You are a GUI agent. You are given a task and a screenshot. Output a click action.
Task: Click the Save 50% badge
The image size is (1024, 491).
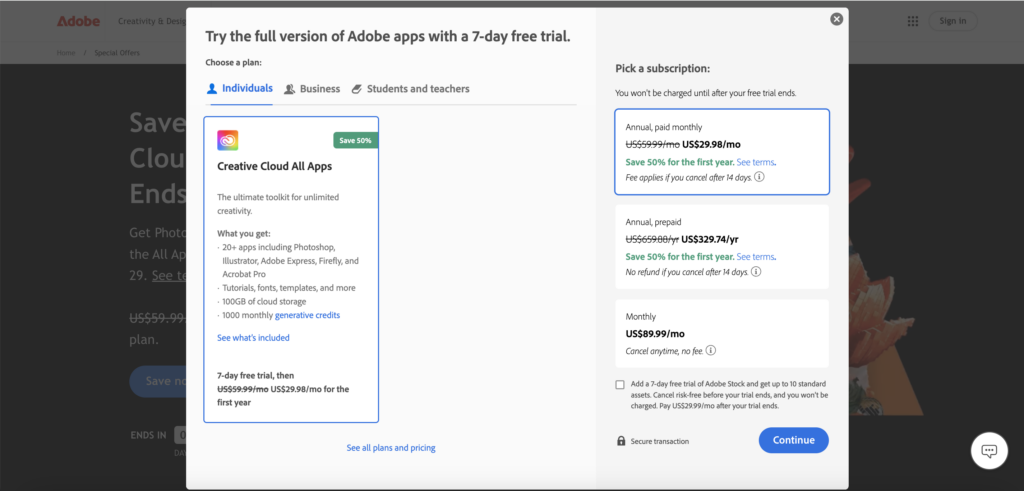356,140
